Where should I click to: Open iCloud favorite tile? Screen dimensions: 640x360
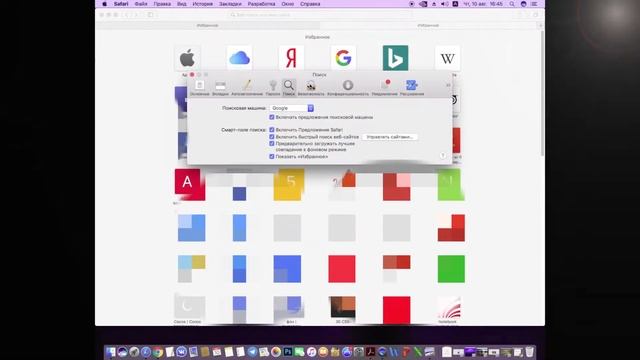pos(239,58)
